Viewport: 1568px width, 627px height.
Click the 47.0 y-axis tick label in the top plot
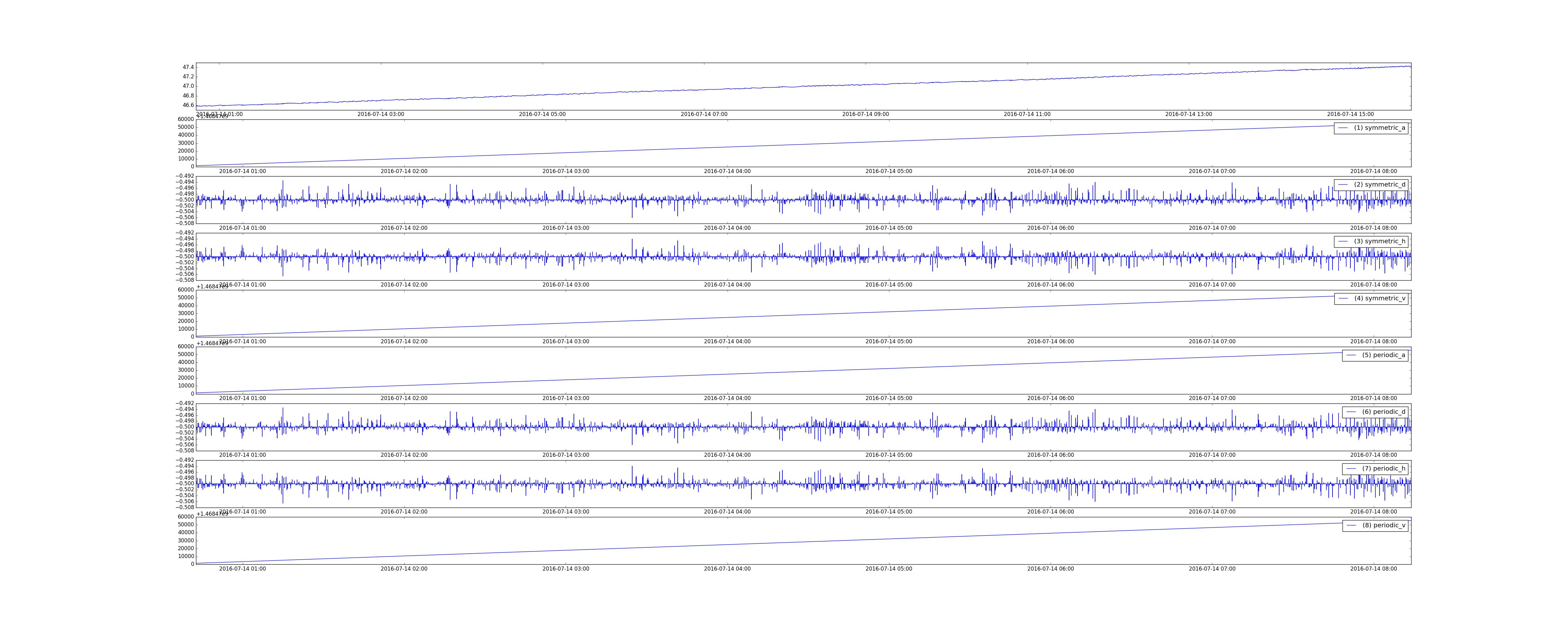pyautogui.click(x=188, y=86)
